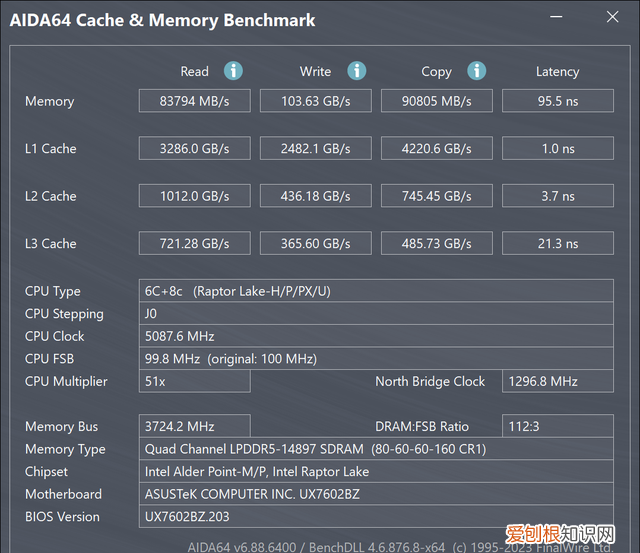Select the L3 Cache Latency 21.3 ns cell
This screenshot has width=640, height=553.
tap(557, 243)
